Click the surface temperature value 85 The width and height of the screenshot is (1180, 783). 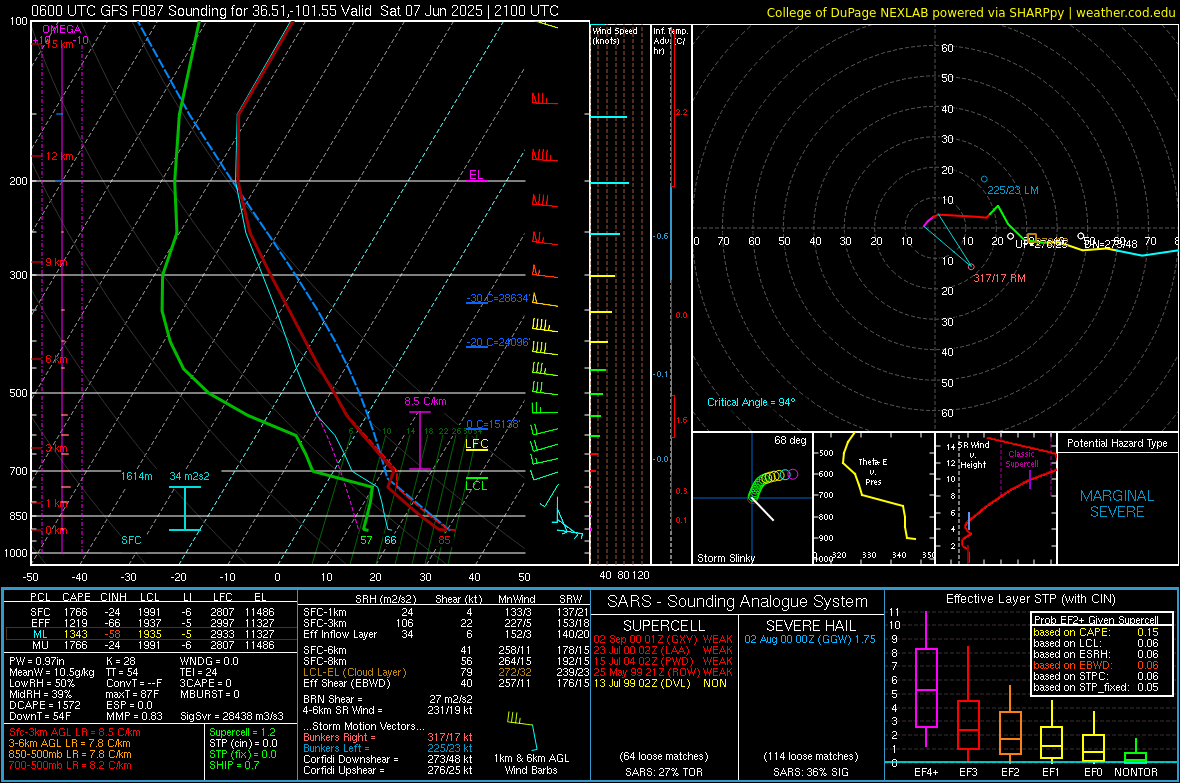[x=445, y=540]
